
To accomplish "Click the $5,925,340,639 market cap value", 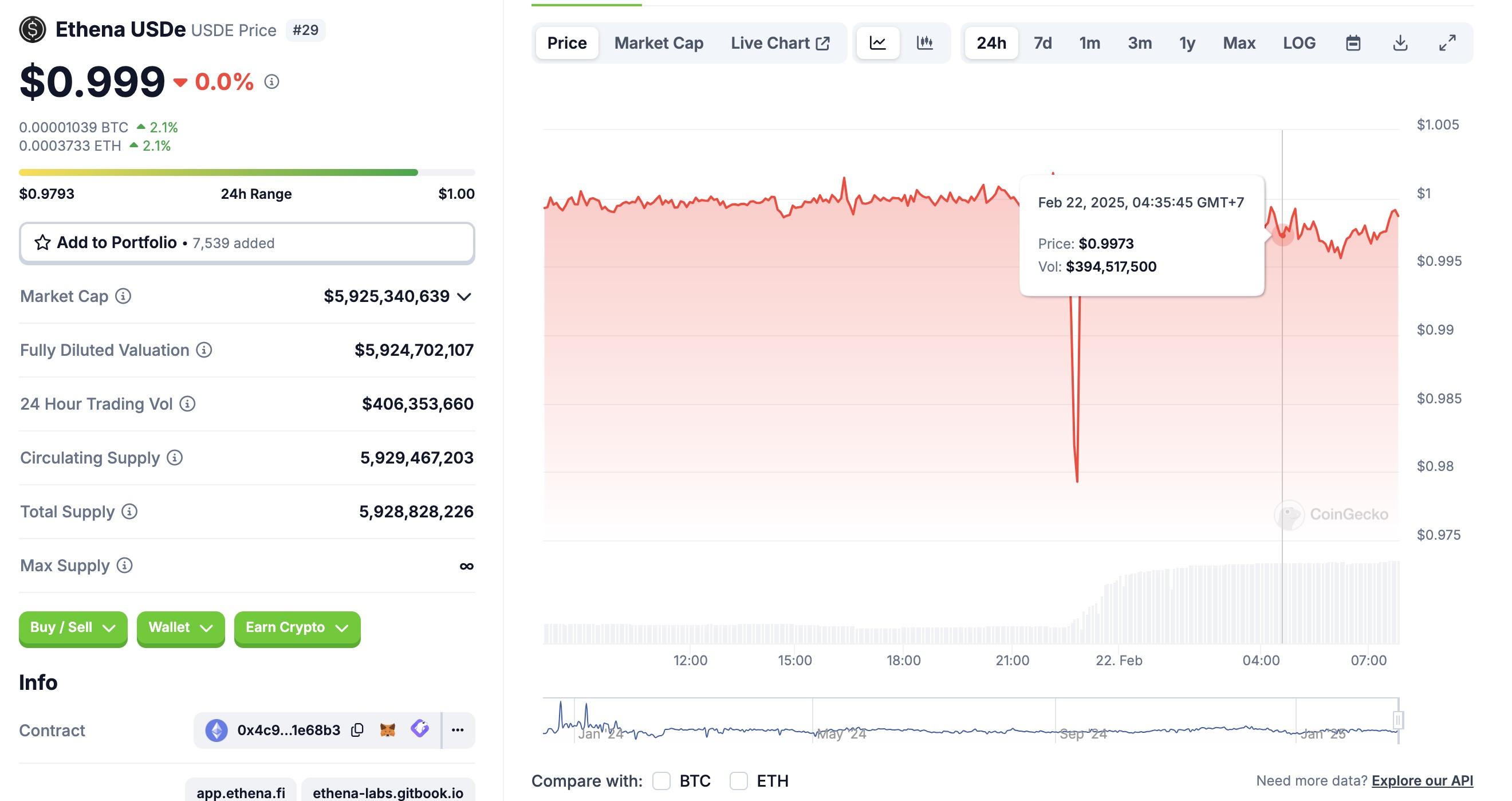I will pos(387,297).
